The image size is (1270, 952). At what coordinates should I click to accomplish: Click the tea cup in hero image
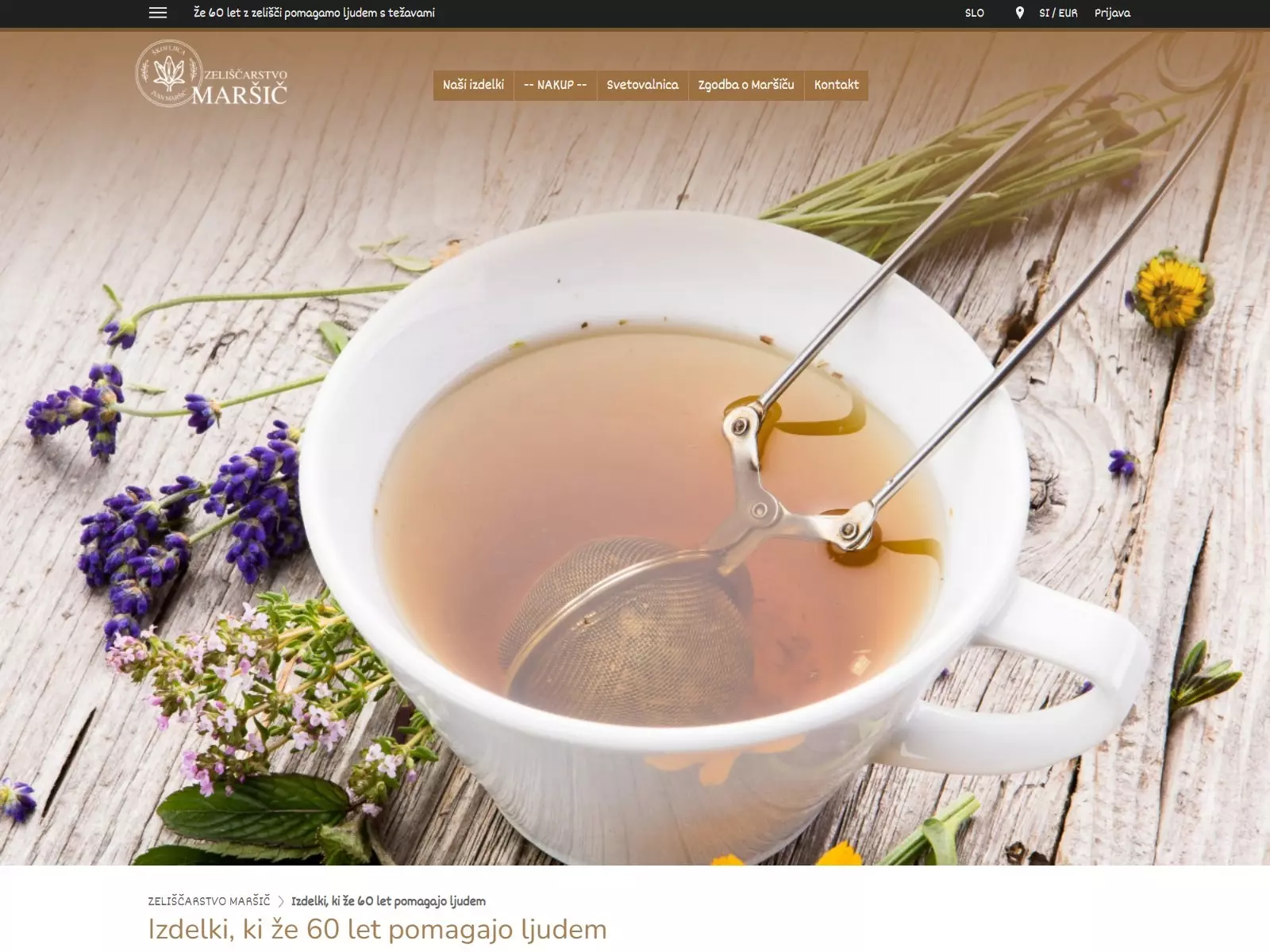(659, 516)
